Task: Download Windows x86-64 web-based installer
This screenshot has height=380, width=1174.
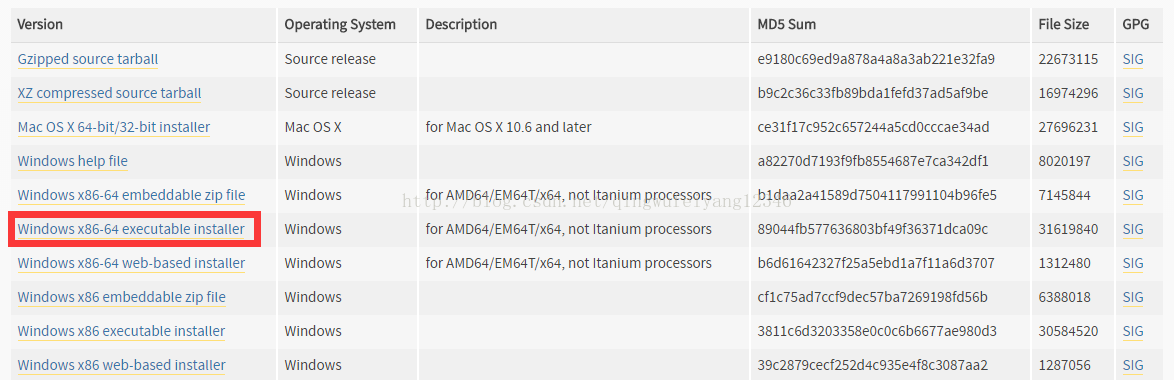Action: [x=131, y=263]
